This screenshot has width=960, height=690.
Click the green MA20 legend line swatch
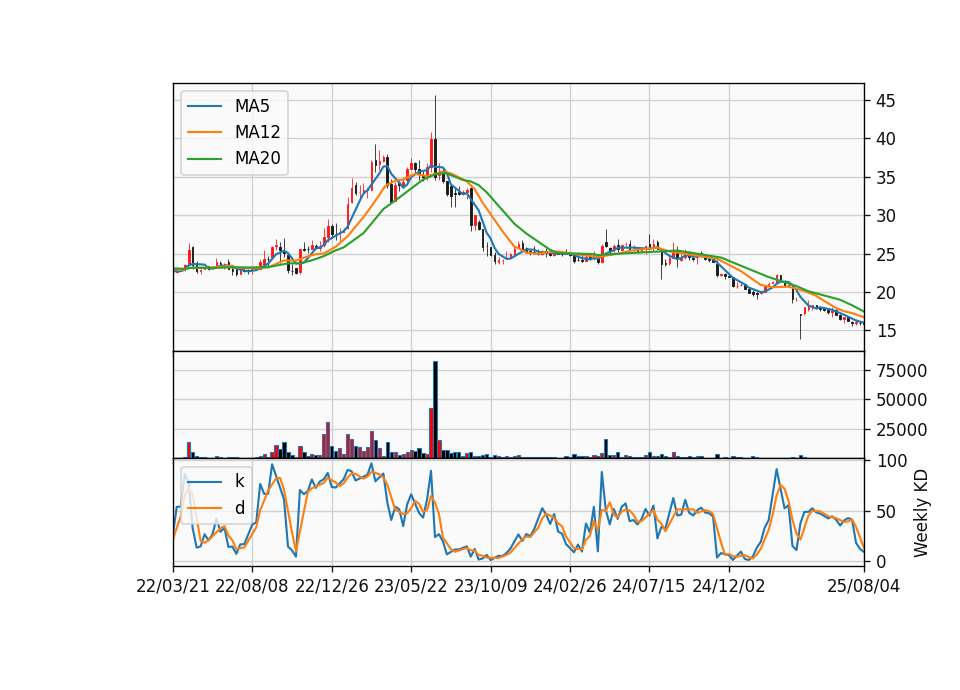pos(204,159)
